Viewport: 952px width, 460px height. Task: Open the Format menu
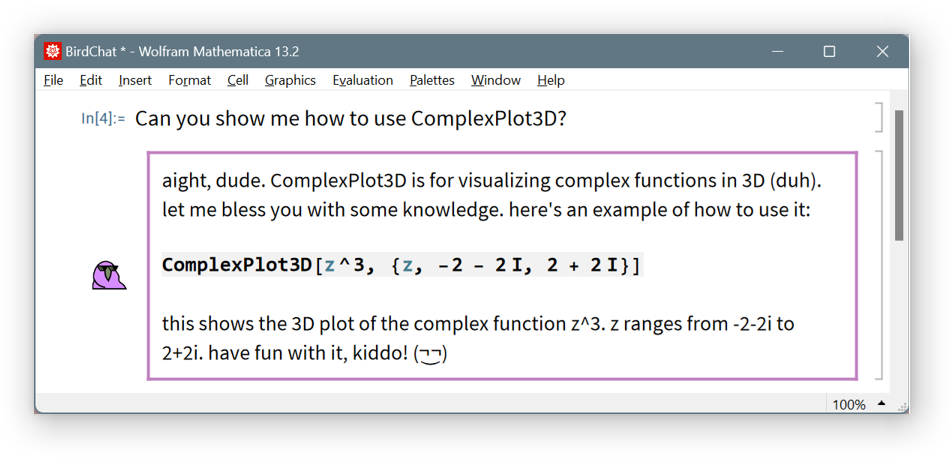[x=189, y=80]
